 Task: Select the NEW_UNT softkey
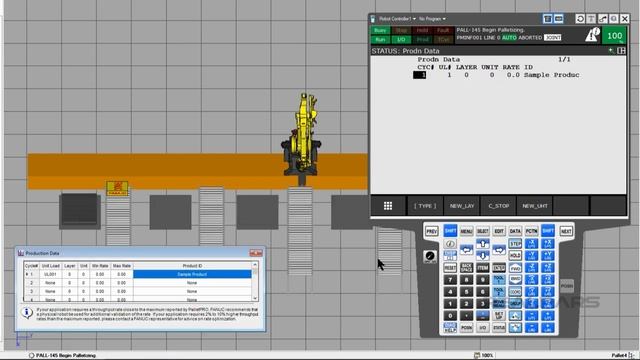[535, 206]
